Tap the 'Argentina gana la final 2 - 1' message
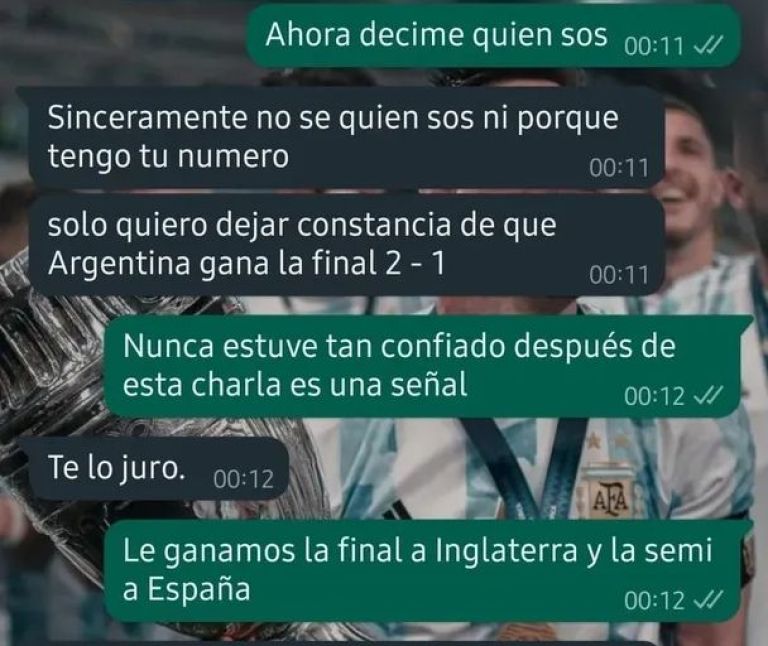Screen dimensions: 768x646 pos(346,245)
